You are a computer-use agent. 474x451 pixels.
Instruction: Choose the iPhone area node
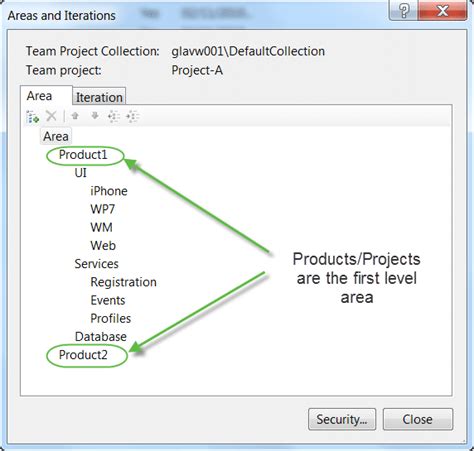[x=109, y=191]
